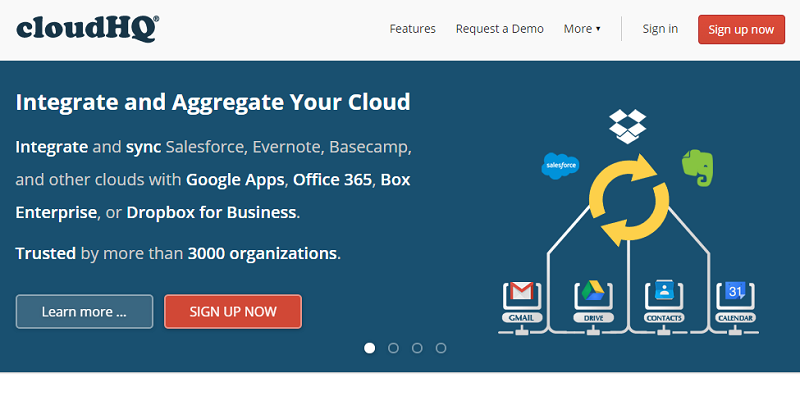Click the Calendar icon
This screenshot has height=400, width=800.
[x=735, y=291]
